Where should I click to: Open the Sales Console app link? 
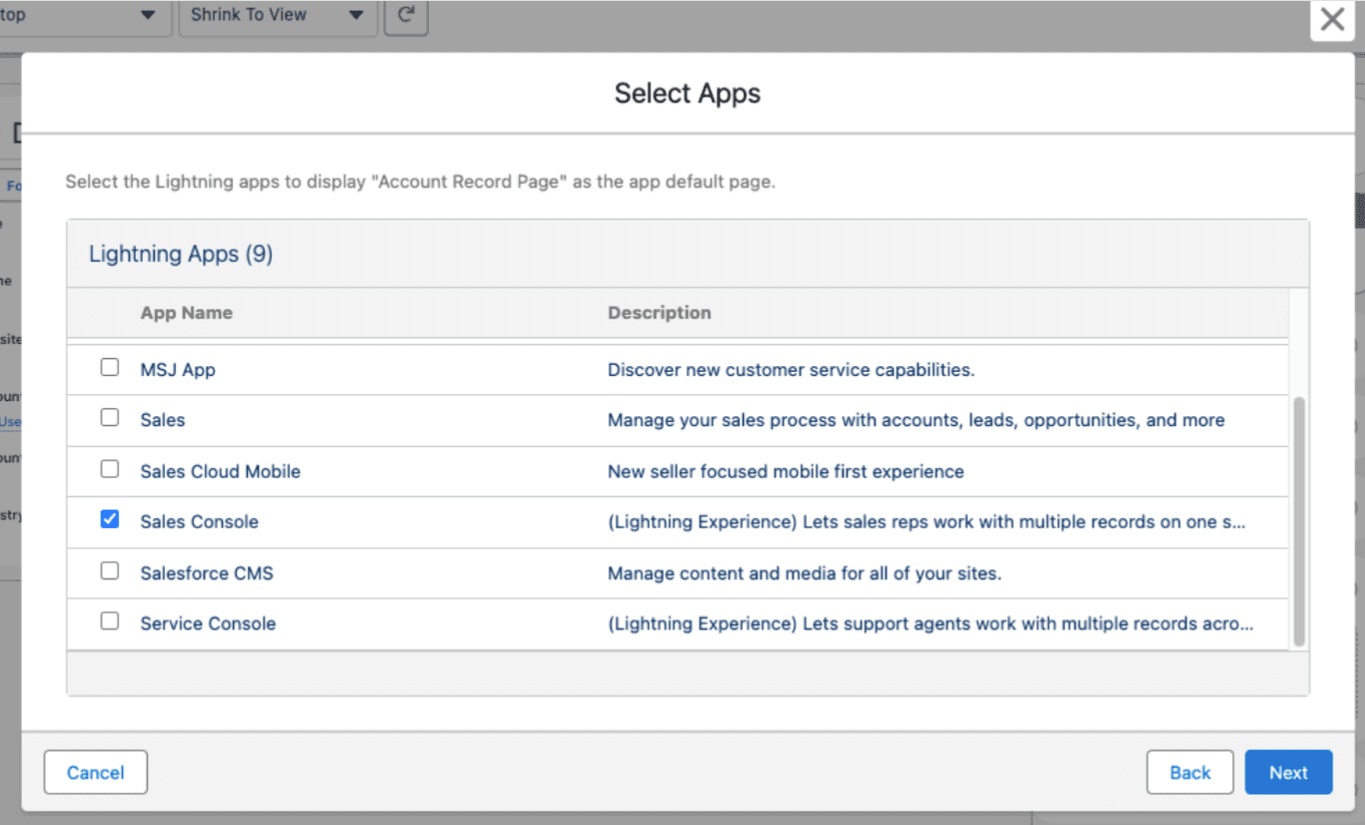(199, 521)
